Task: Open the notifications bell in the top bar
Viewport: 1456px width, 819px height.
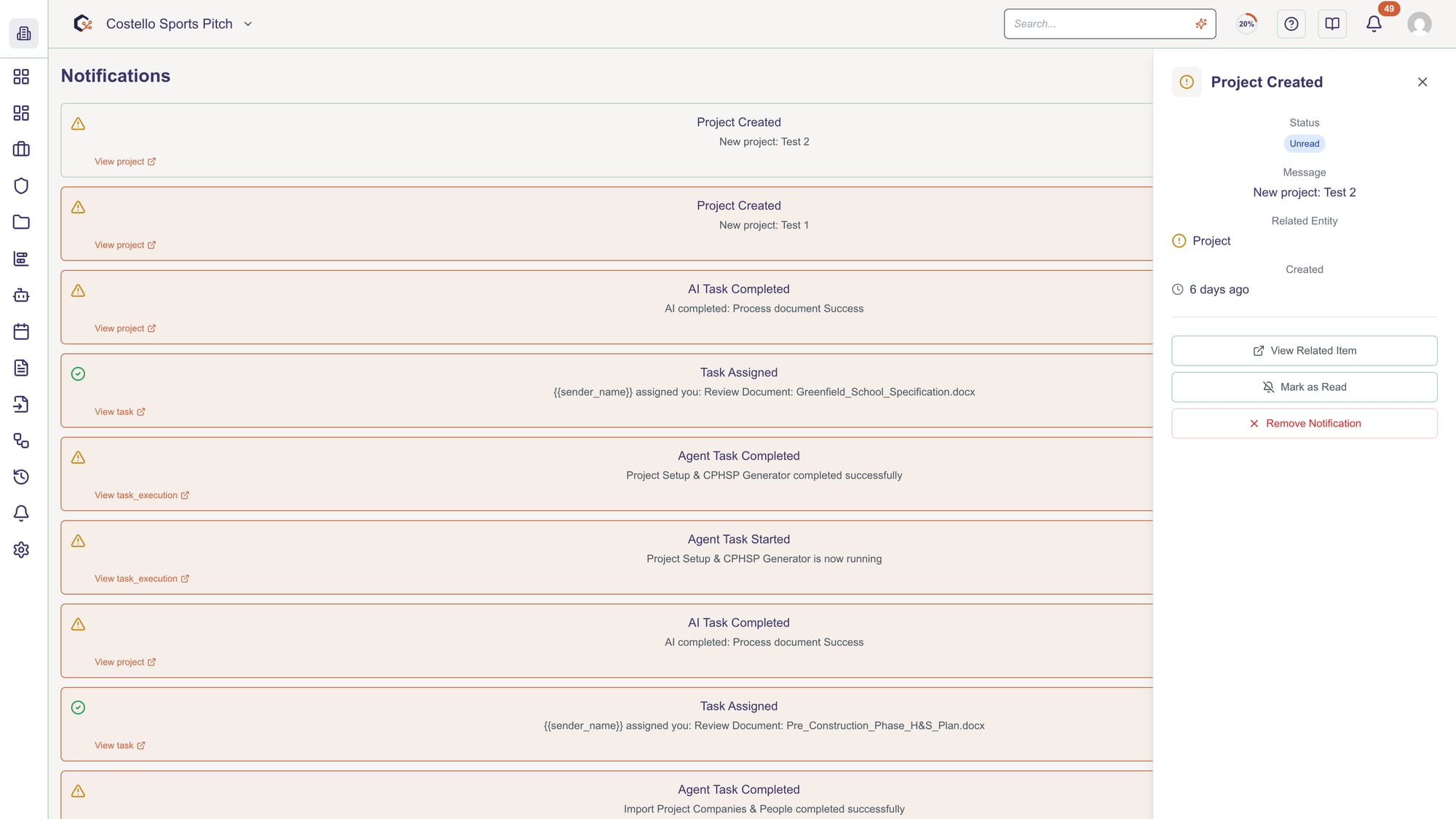Action: click(x=1374, y=24)
